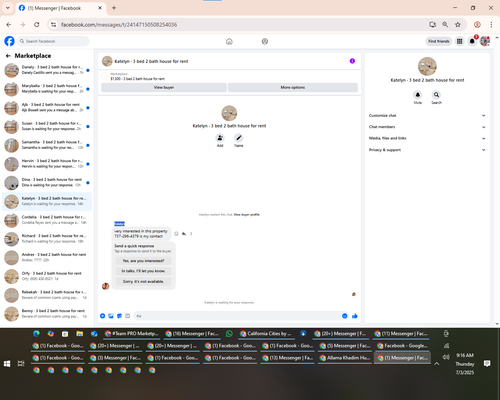The image size is (500, 400).
Task: Send 'Sorry, it's not available.' quick response
Action: (143, 281)
